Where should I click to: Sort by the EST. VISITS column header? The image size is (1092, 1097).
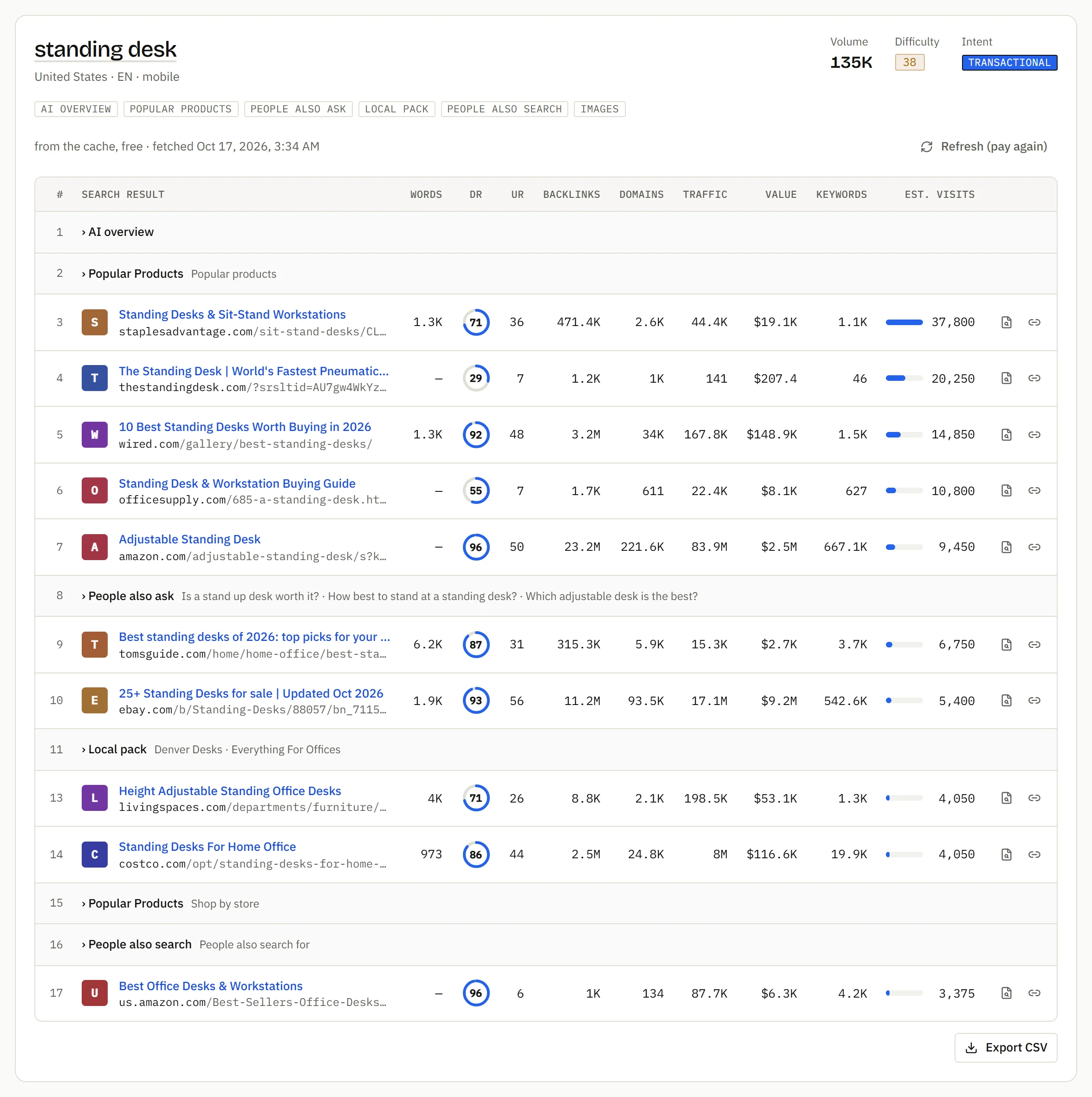(939, 195)
